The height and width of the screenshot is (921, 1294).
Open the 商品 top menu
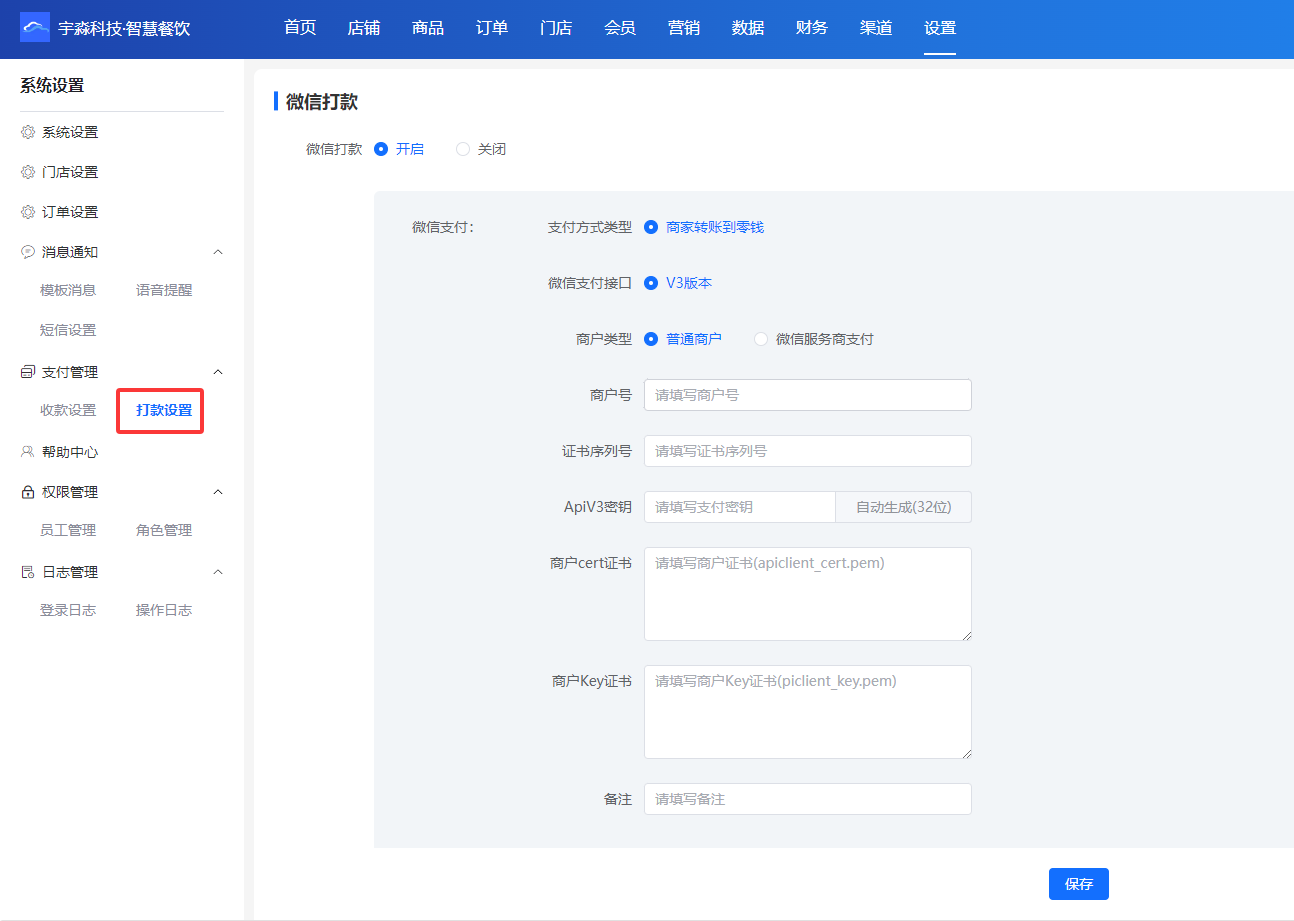pos(428,28)
